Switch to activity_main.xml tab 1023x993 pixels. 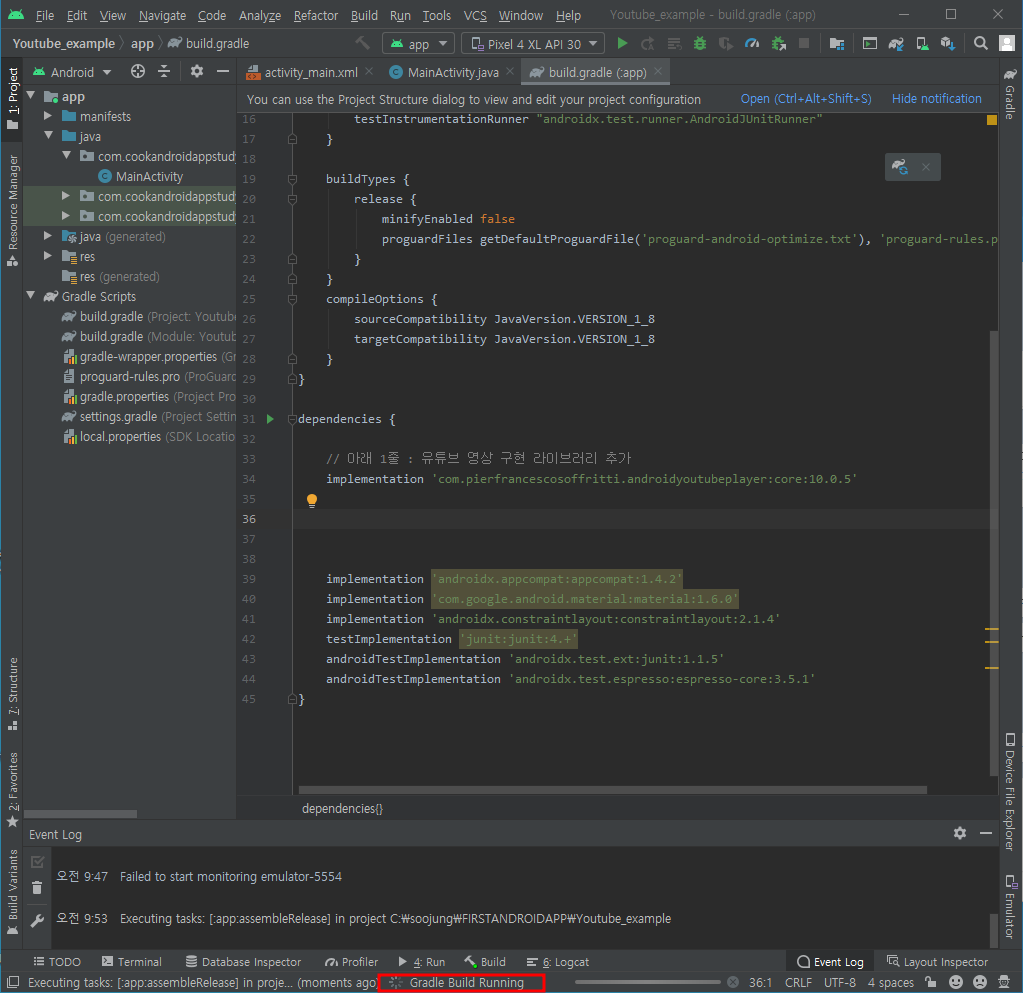(x=311, y=72)
